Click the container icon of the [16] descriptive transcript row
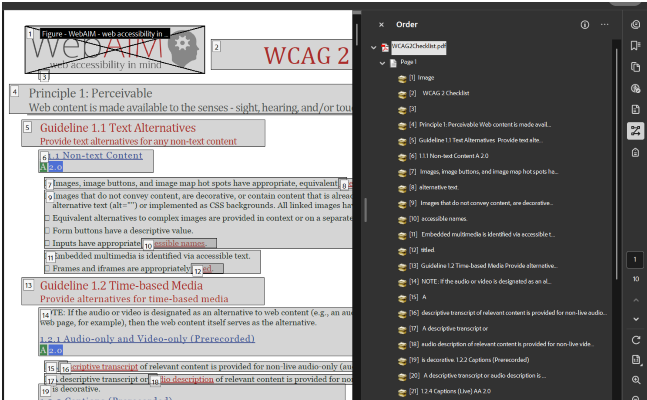 402,314
